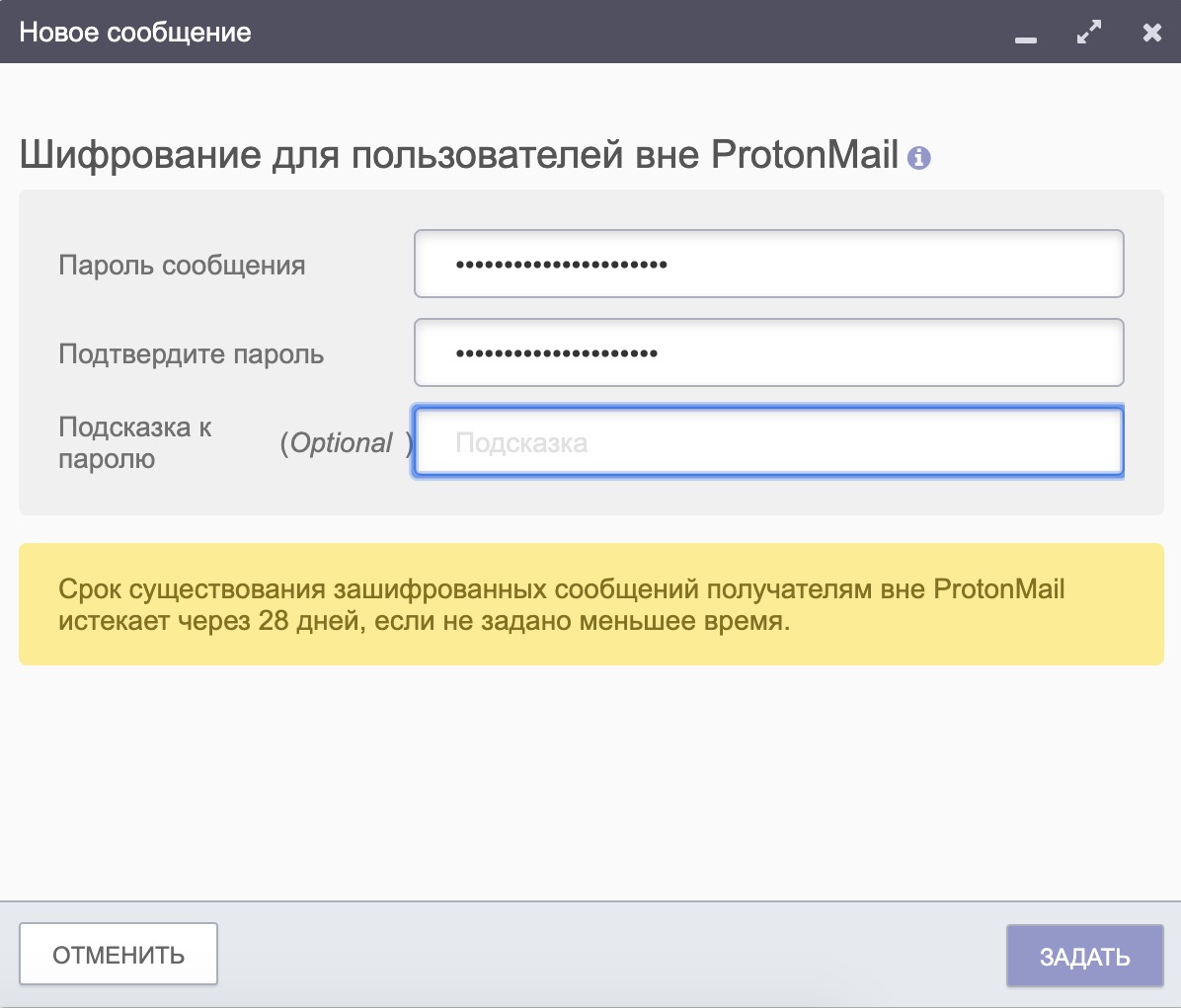Expand the composer with the diagonal arrows icon
1181x1008 pixels.
point(1089,33)
